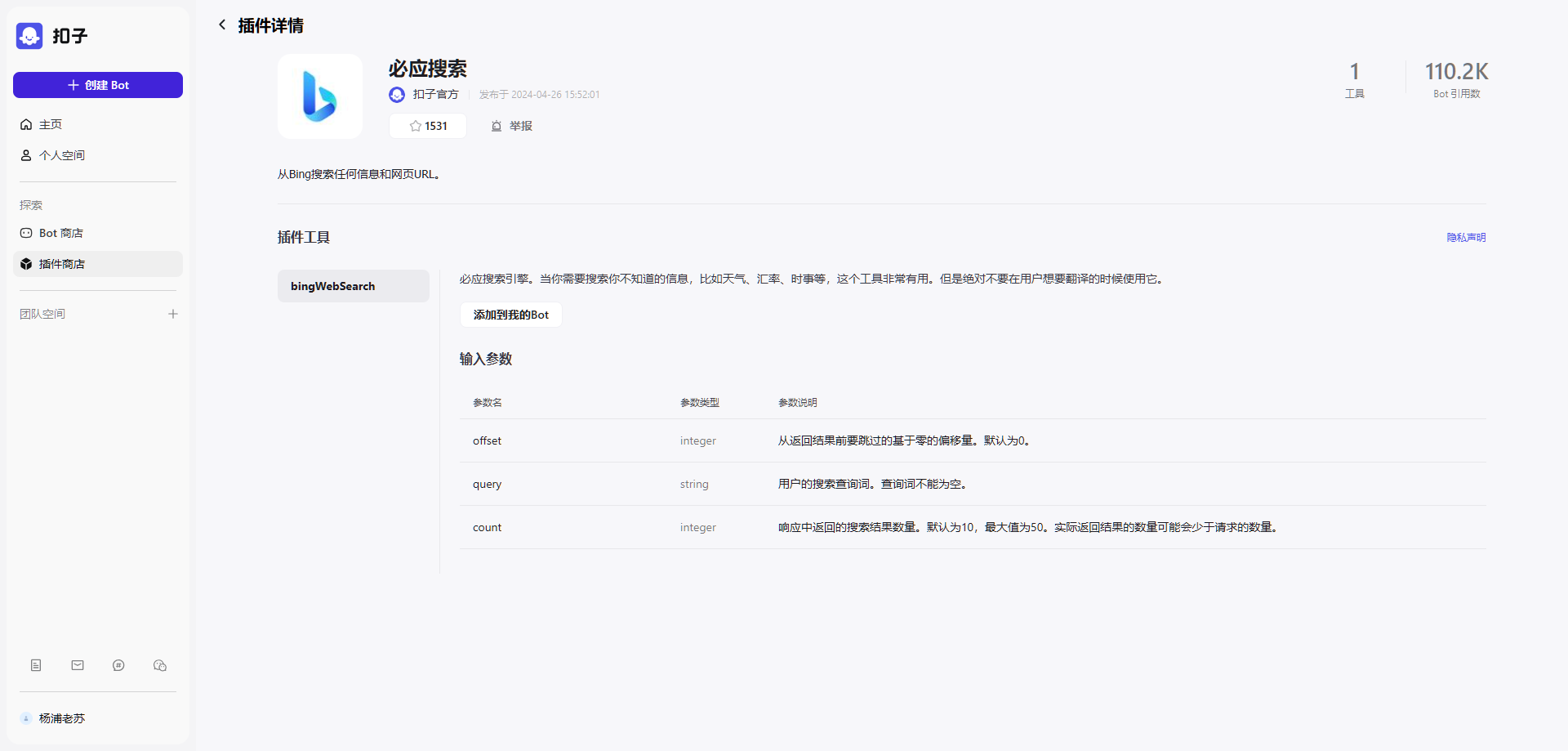
Task: Click the 个人空间 person icon
Action: (x=26, y=155)
